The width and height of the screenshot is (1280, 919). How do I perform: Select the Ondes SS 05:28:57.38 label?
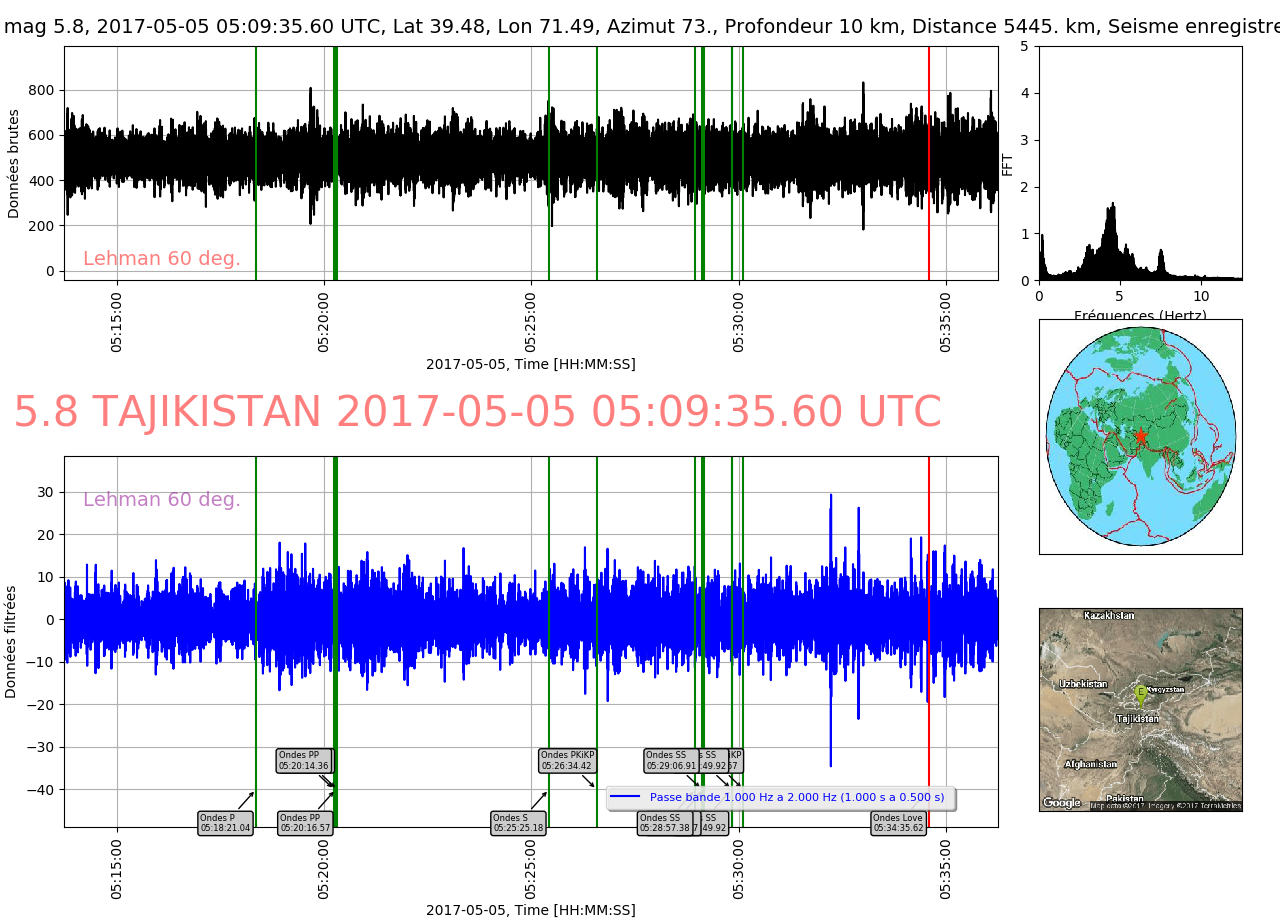pyautogui.click(x=664, y=823)
